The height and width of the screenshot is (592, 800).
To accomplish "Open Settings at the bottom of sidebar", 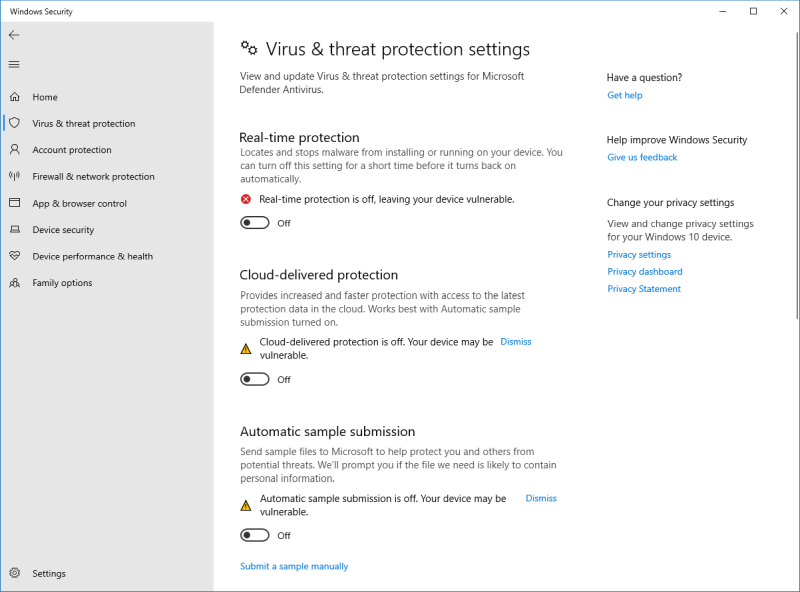I will tap(14, 573).
